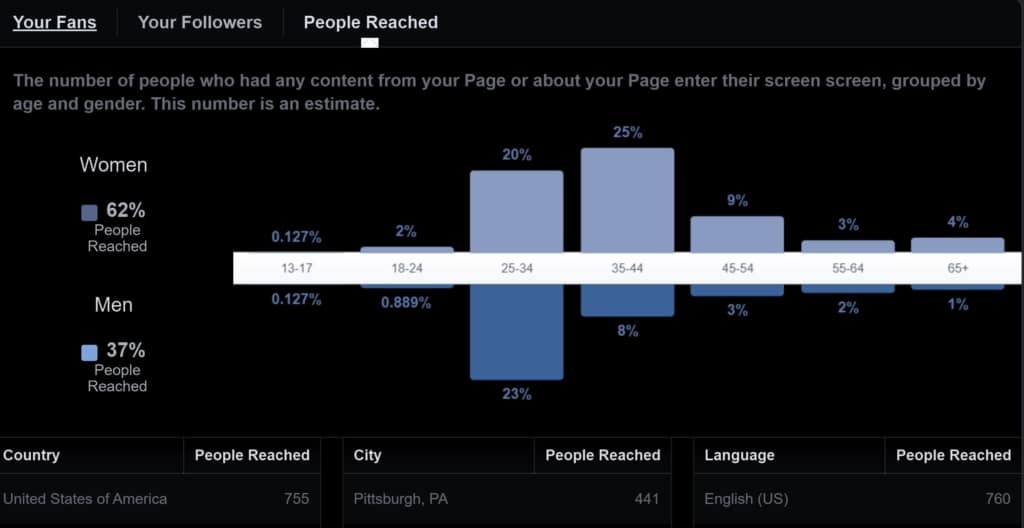Click the Language column header
The height and width of the screenshot is (528, 1024).
point(739,455)
